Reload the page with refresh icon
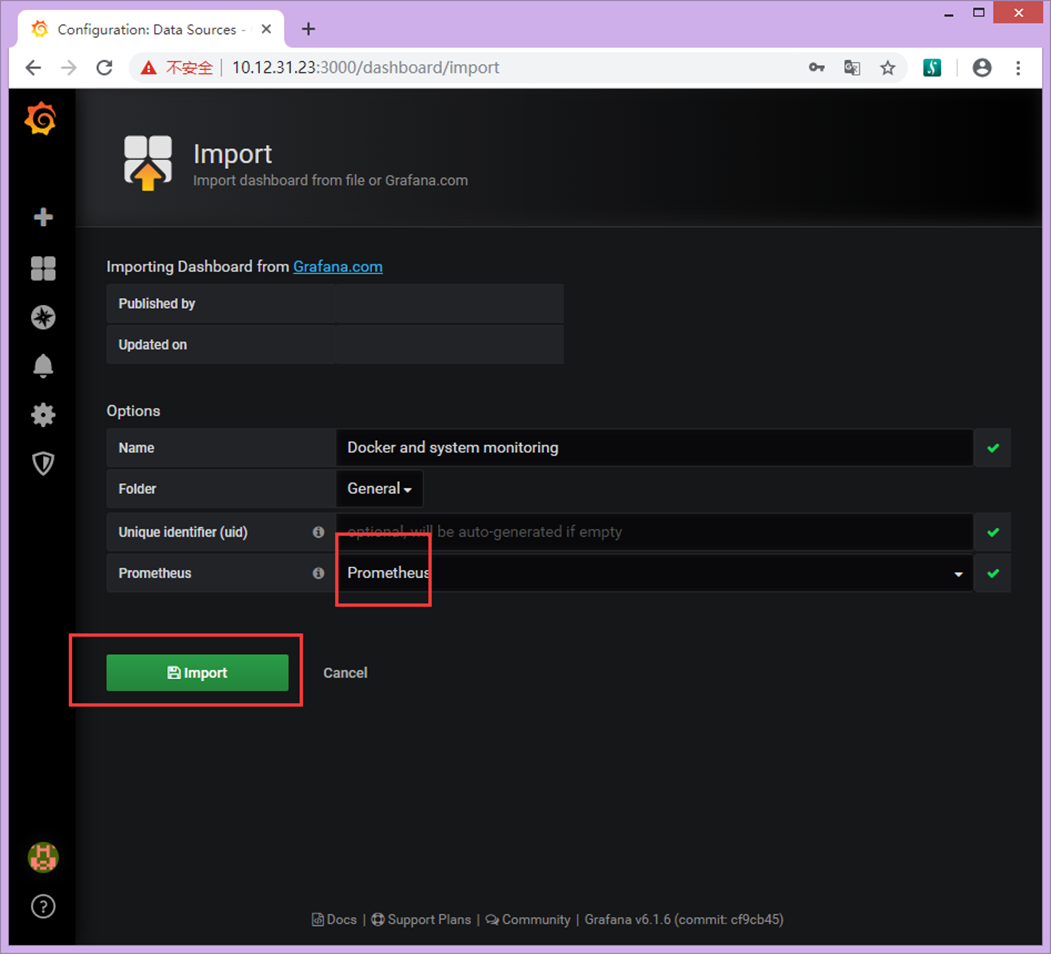Viewport: 1051px width, 954px height. 105,68
